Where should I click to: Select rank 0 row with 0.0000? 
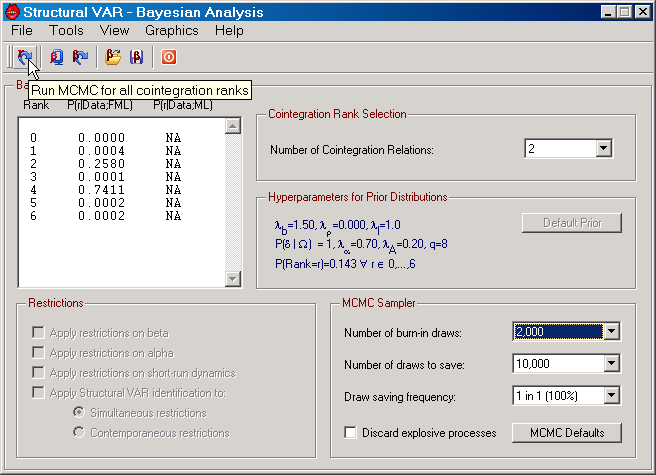tap(105, 138)
